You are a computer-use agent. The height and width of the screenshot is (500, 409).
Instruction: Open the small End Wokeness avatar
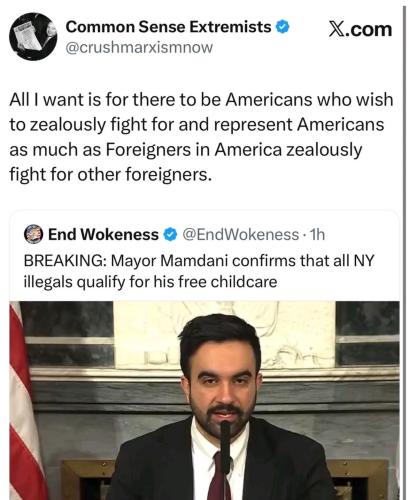tap(33, 234)
